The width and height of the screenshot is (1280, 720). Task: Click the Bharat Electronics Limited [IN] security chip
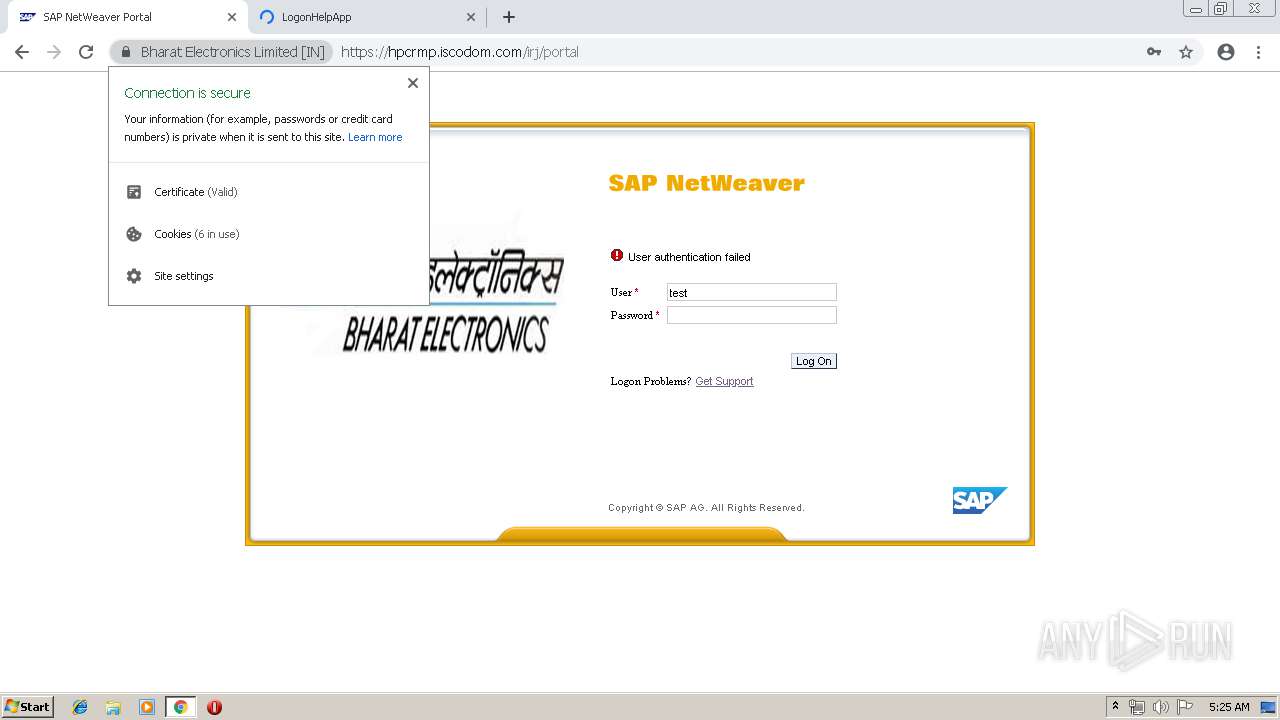[222, 52]
